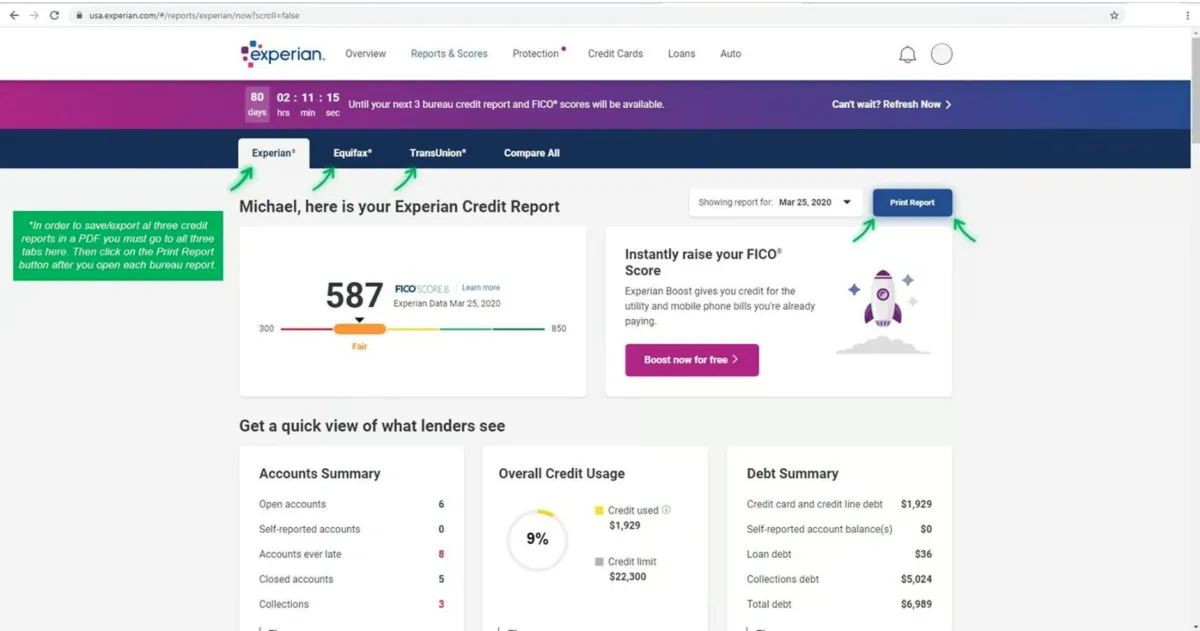Viewport: 1200px width, 631px height.
Task: Click the Open accounts row
Action: [x=352, y=504]
